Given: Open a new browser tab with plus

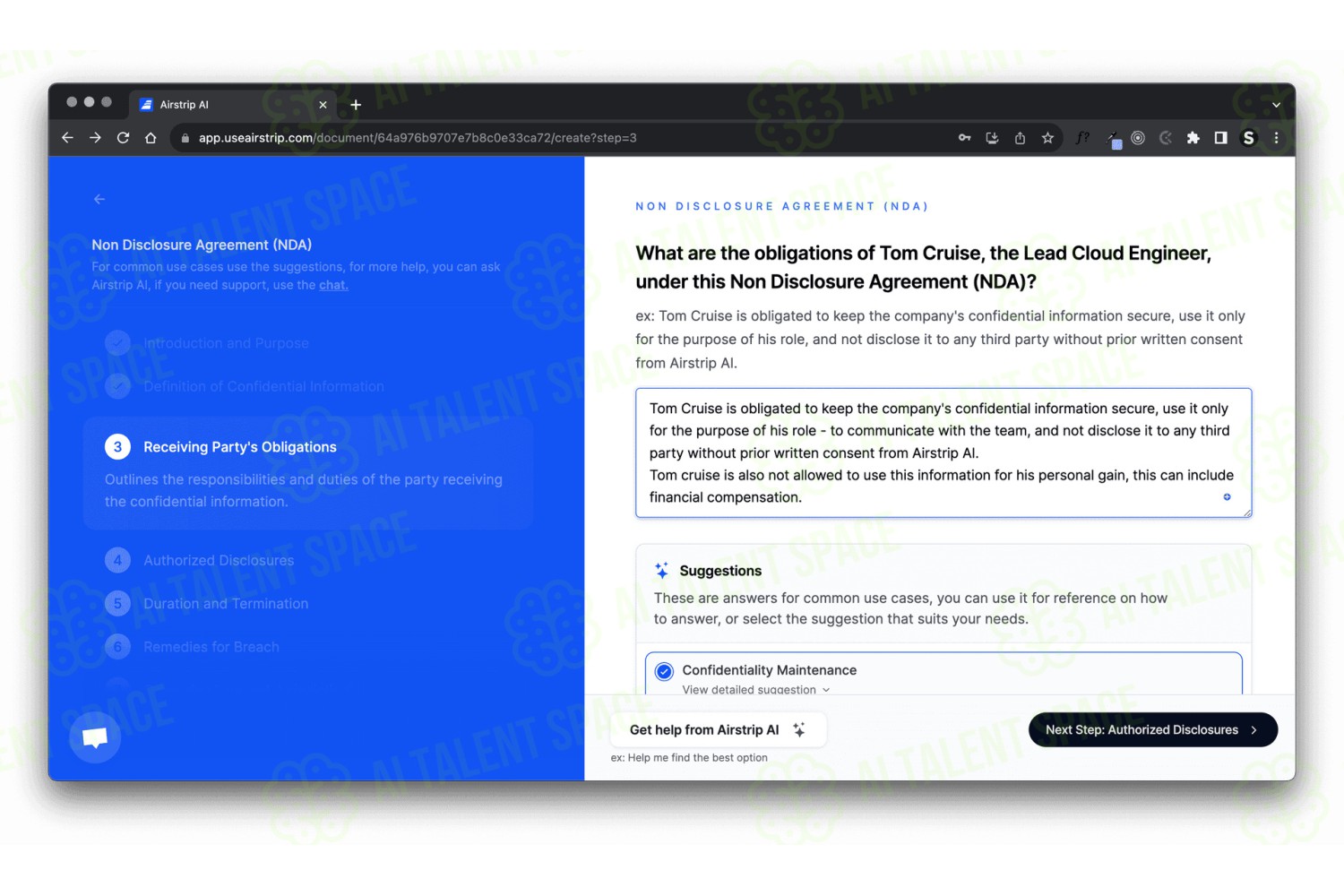Looking at the screenshot, I should (356, 105).
